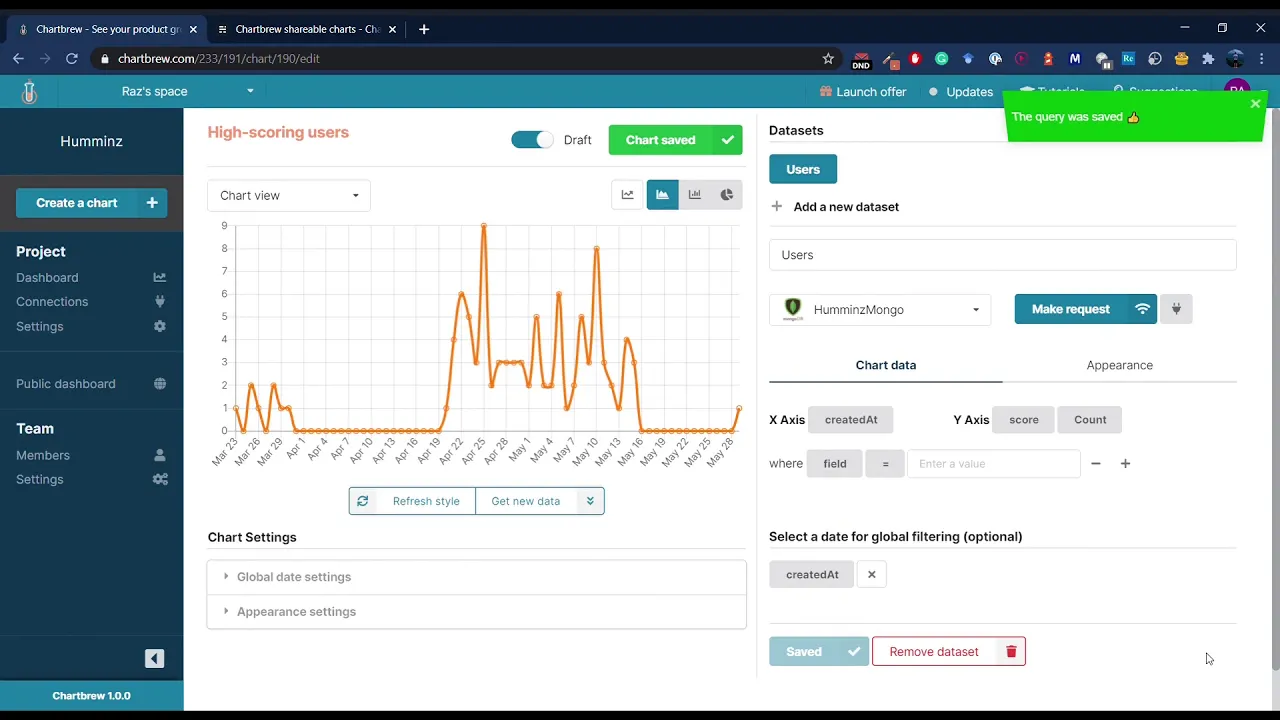Switch to the Chart data tab
The width and height of the screenshot is (1280, 720).
885,365
